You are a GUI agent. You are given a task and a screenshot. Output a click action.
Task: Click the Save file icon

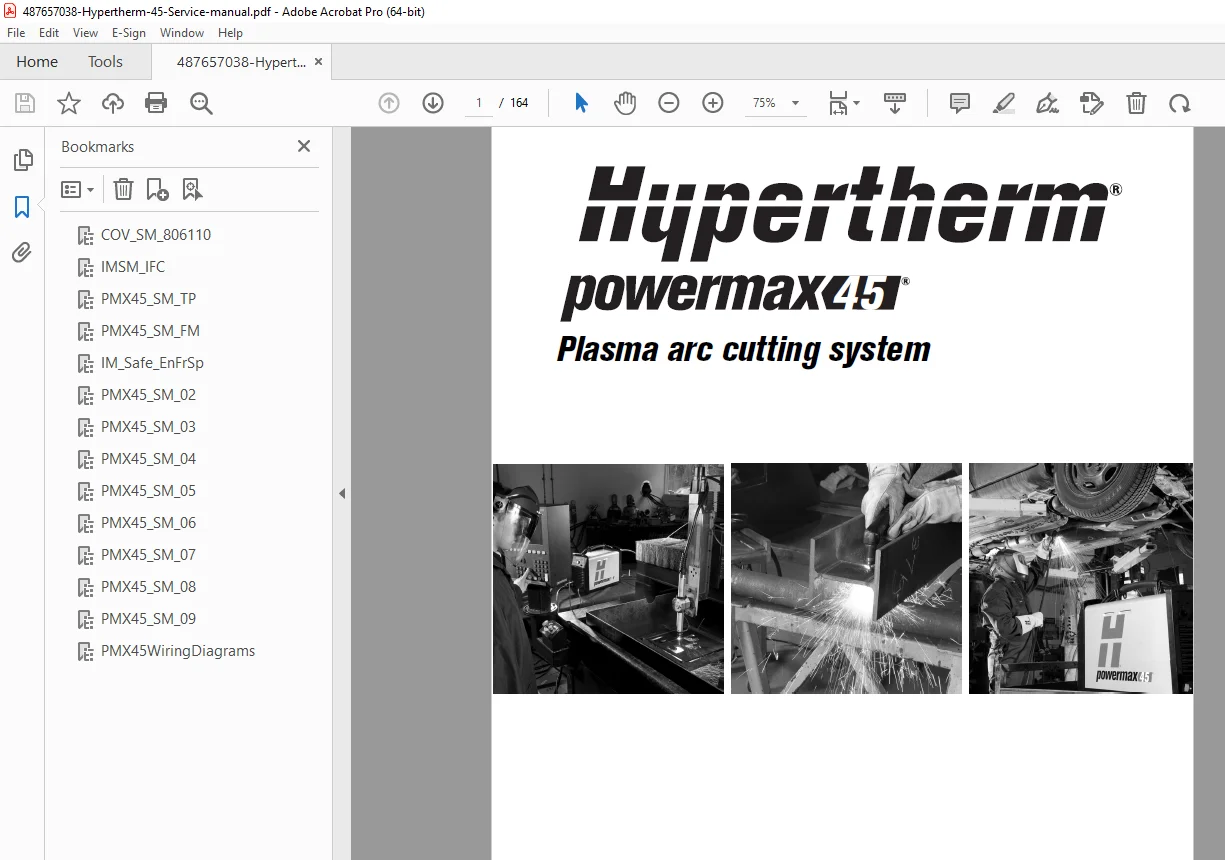(25, 103)
